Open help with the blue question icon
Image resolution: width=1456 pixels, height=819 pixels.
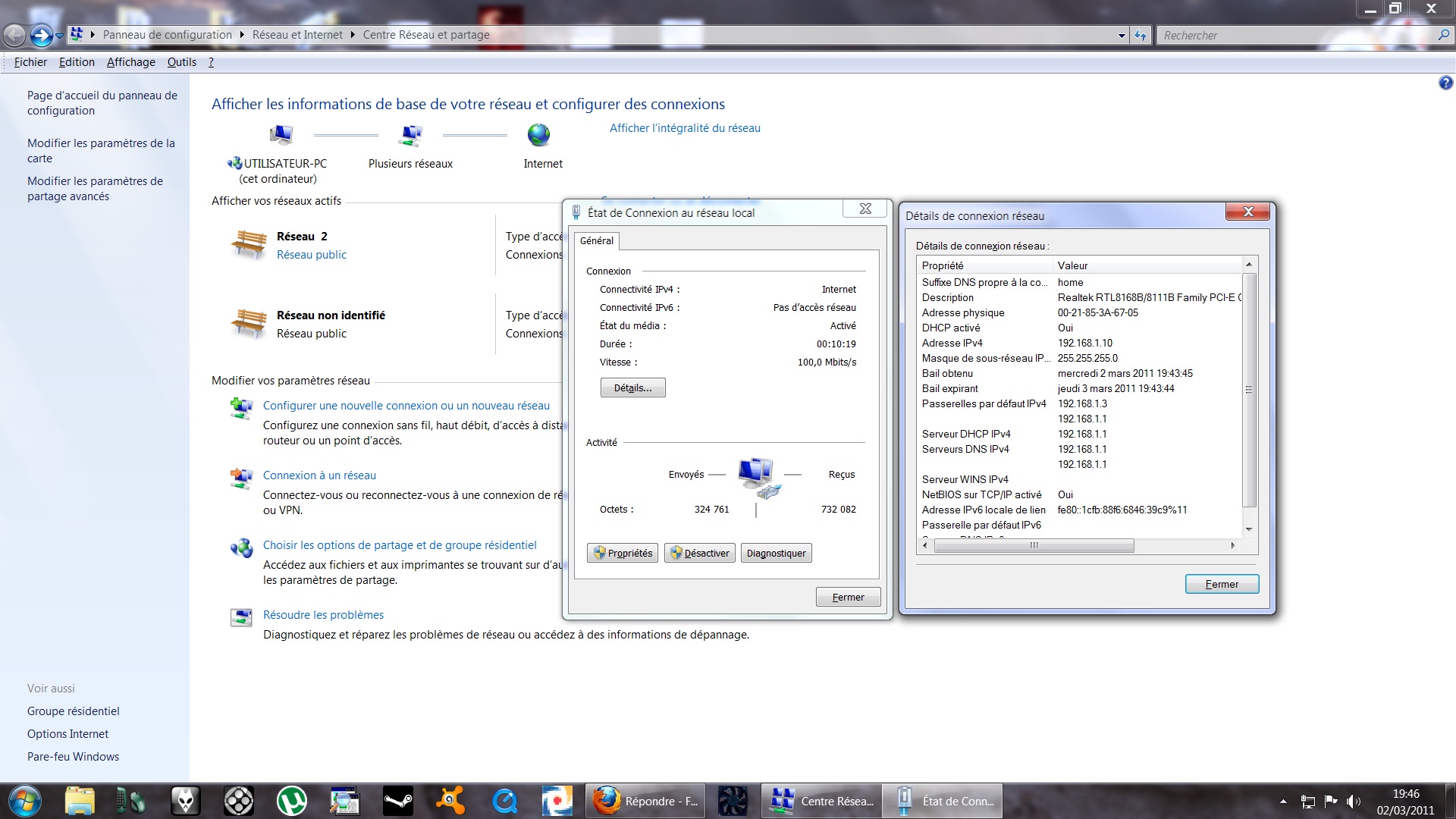click(1445, 83)
